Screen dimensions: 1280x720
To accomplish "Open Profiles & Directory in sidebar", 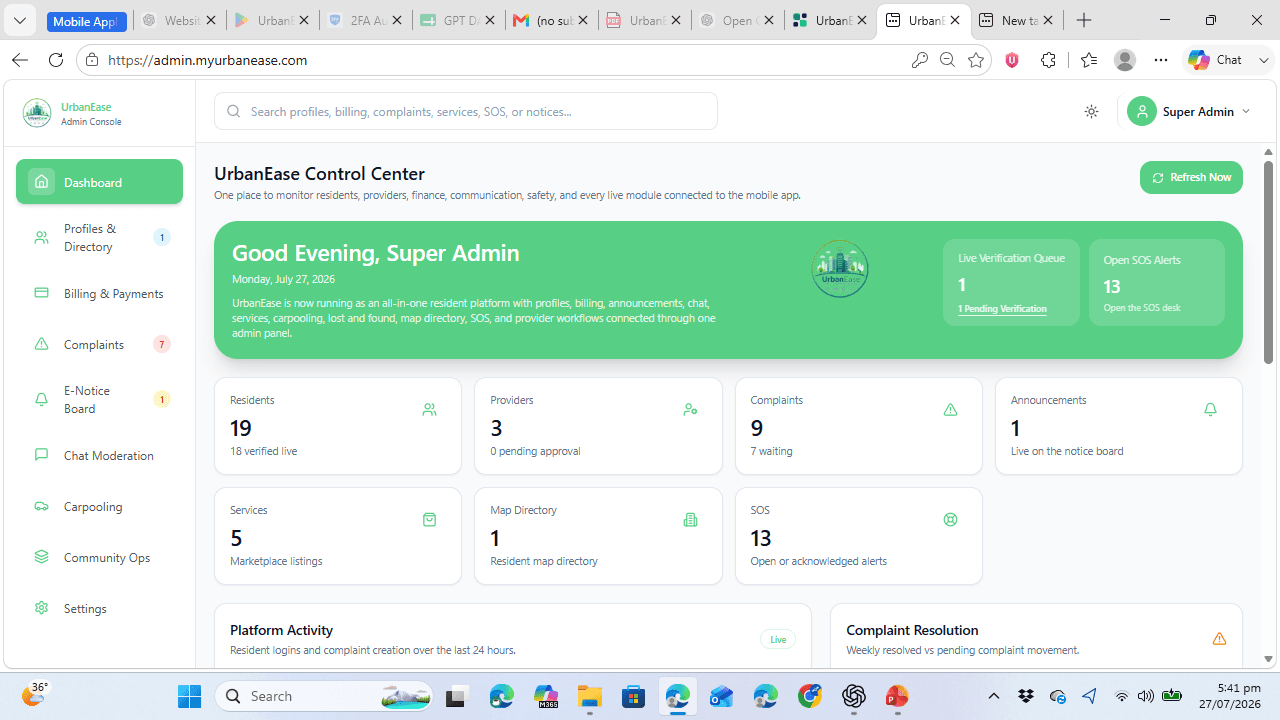I will [x=99, y=238].
